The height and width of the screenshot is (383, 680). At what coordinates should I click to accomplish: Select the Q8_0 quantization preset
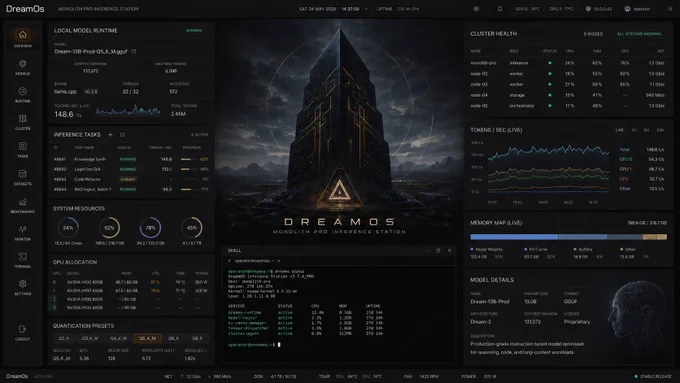click(x=197, y=338)
